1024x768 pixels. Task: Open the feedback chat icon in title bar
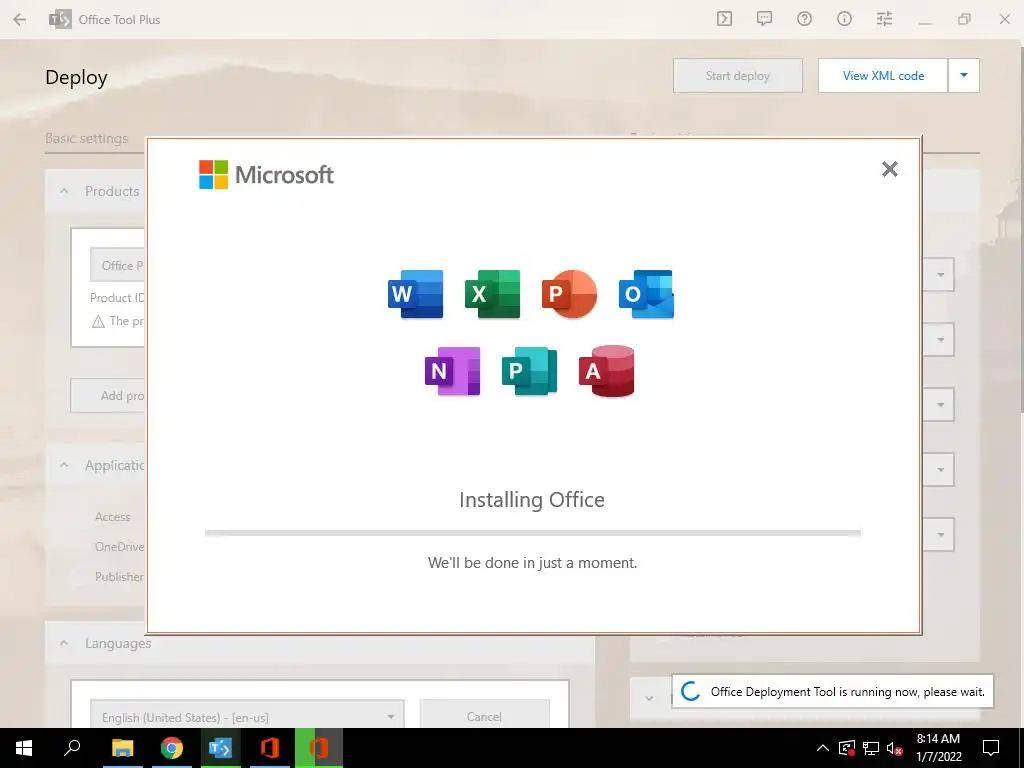764,19
